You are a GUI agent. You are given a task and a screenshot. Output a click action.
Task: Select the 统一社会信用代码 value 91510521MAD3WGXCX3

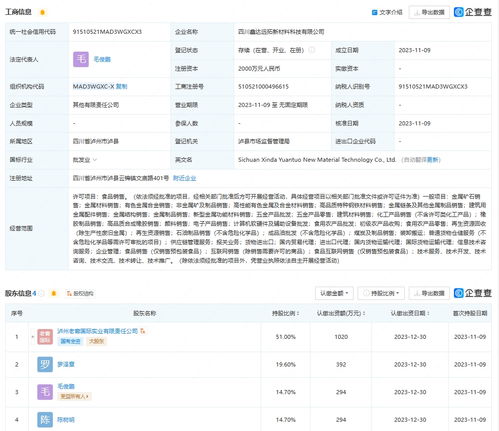107,32
